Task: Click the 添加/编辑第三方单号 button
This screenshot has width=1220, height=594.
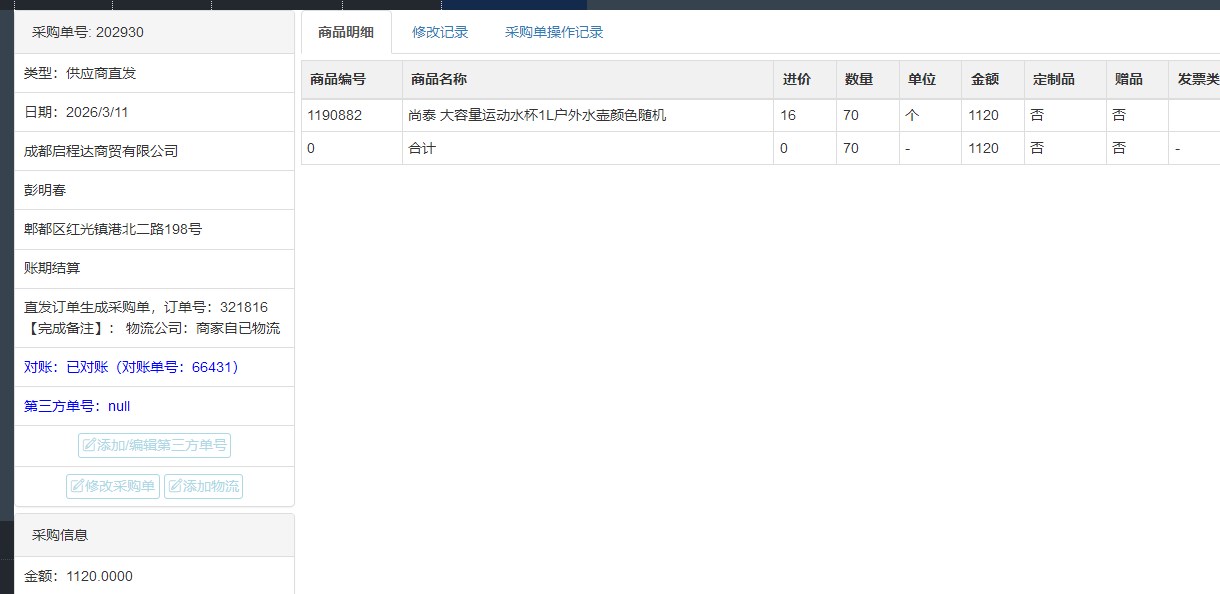Action: point(154,445)
